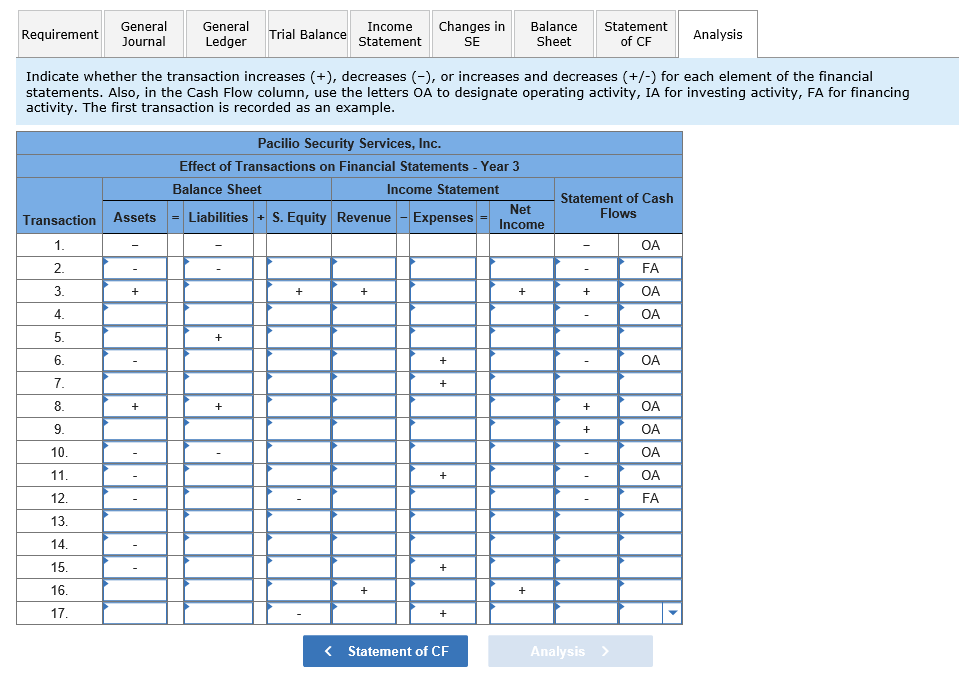Open the Expenses dropdown for transaction 2

pyautogui.click(x=442, y=267)
